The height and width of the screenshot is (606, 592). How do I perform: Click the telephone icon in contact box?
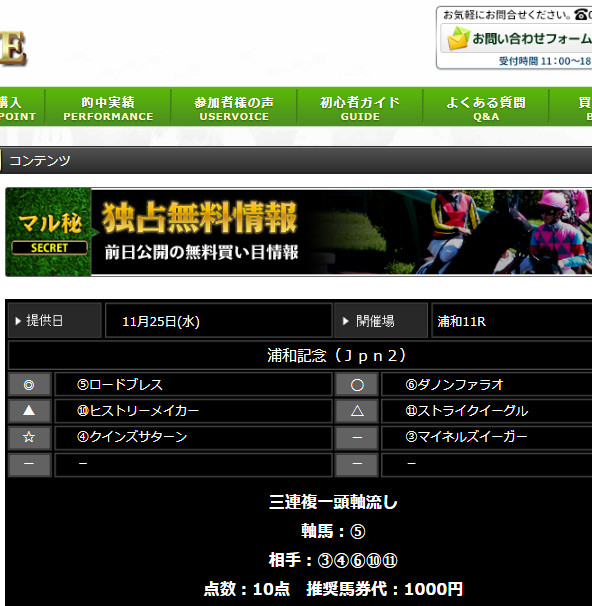pyautogui.click(x=581, y=14)
